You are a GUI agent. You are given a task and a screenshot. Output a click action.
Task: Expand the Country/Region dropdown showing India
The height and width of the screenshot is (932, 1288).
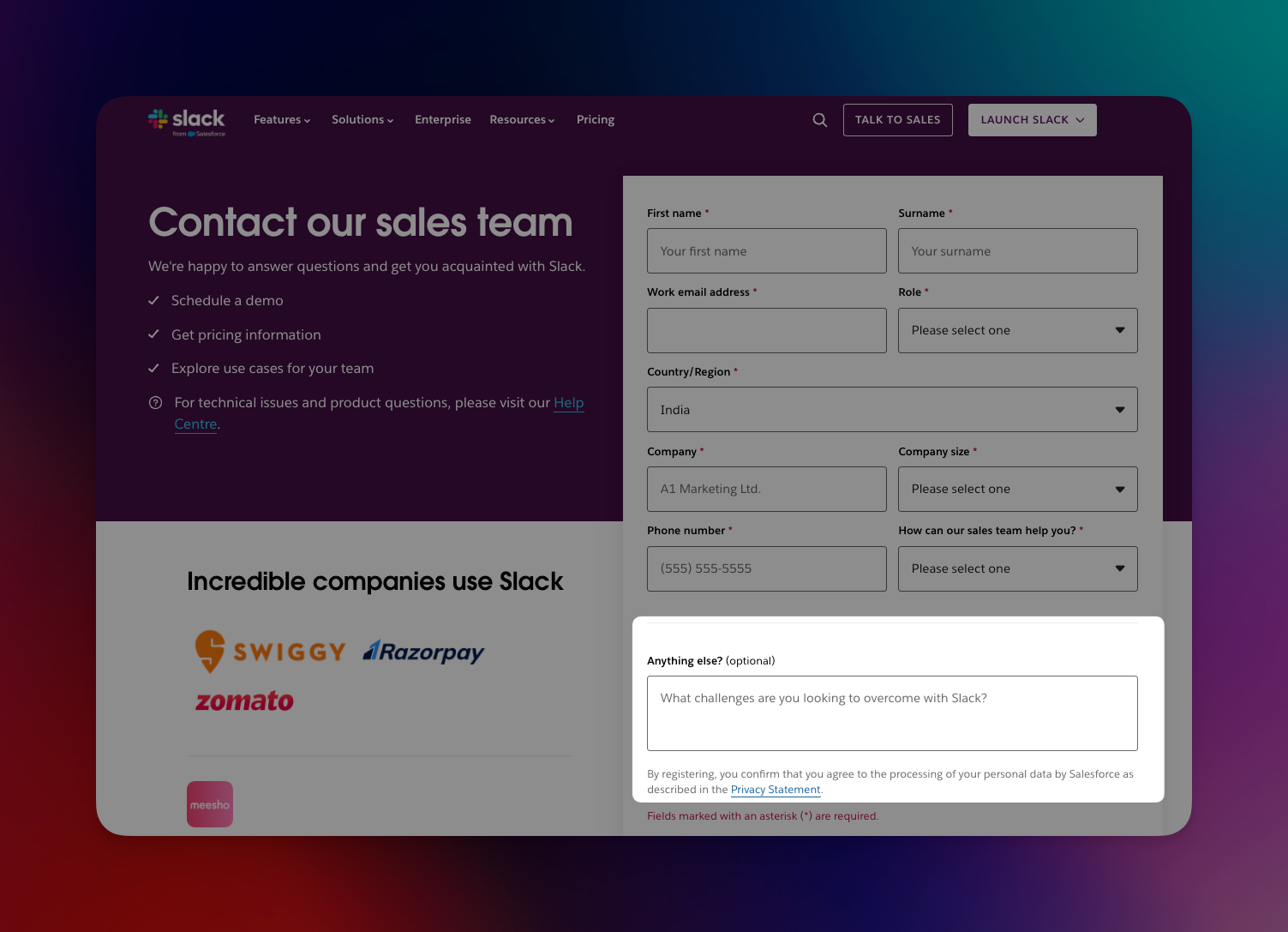click(892, 410)
